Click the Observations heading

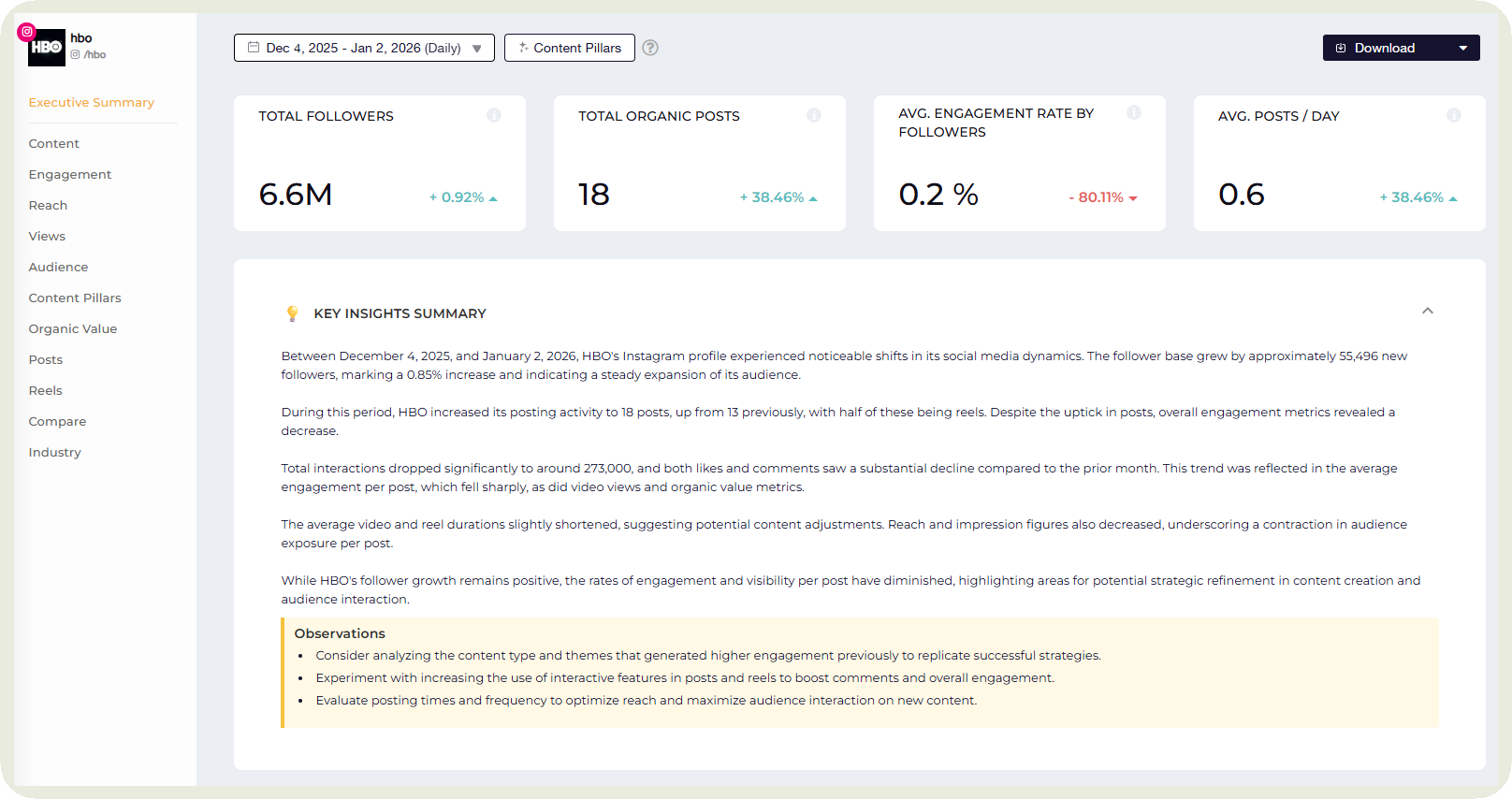click(x=340, y=633)
